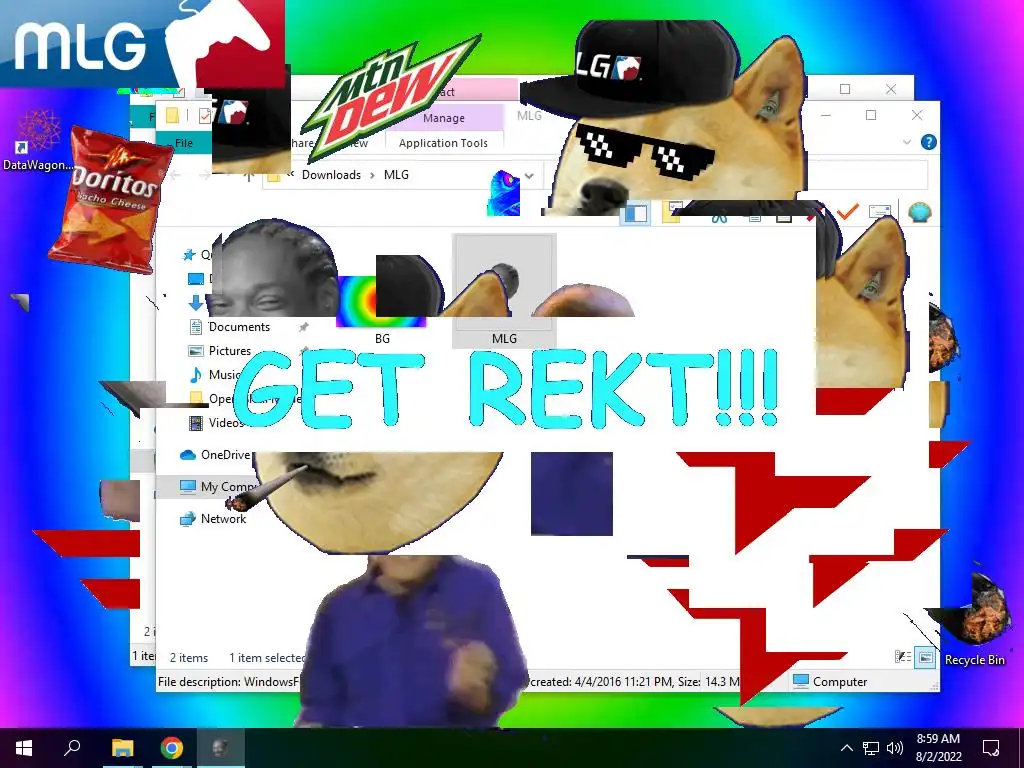This screenshot has height=768, width=1024.
Task: Open Videos in the navigation pane
Action: pos(225,423)
